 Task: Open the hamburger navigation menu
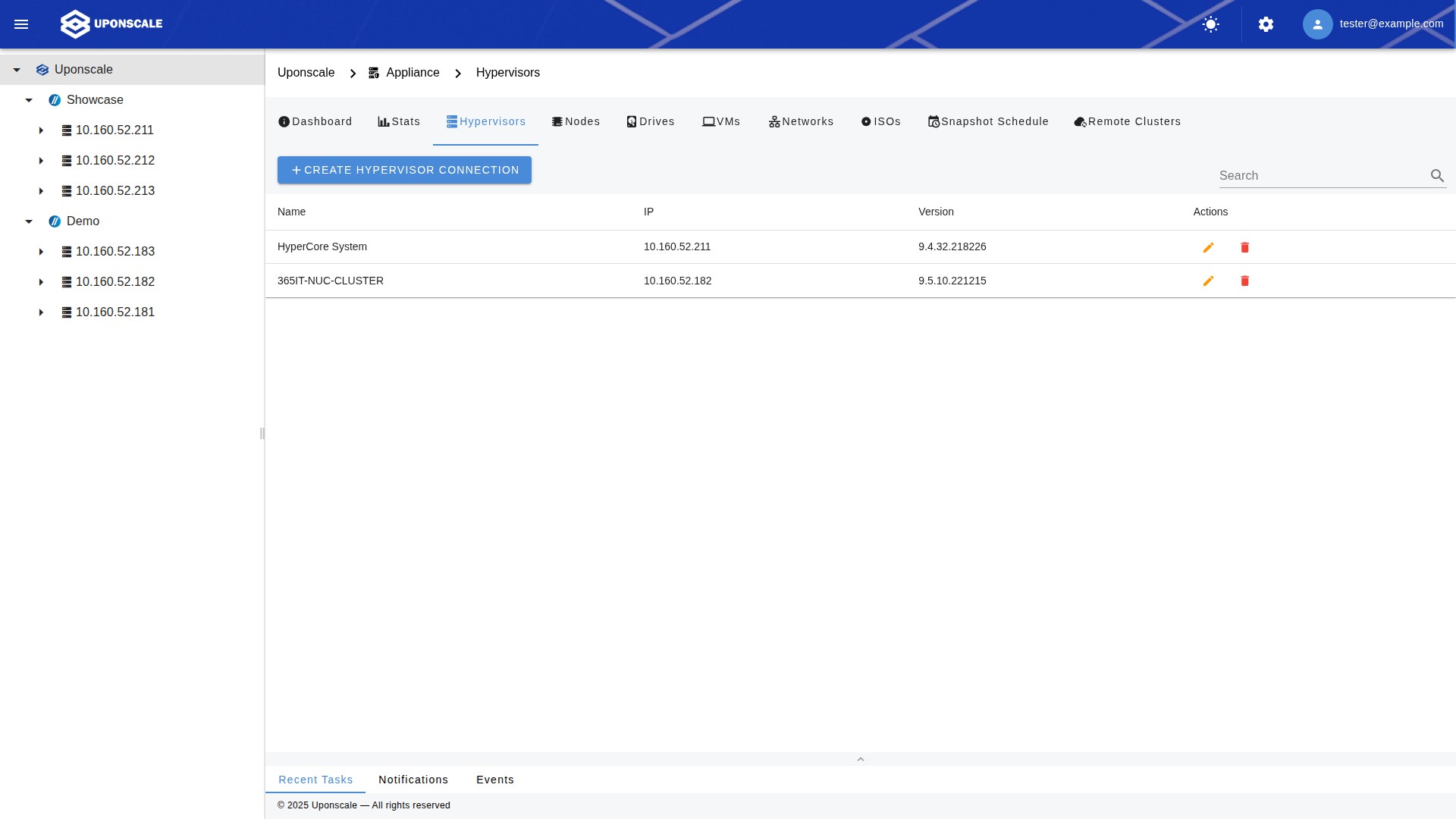21,24
